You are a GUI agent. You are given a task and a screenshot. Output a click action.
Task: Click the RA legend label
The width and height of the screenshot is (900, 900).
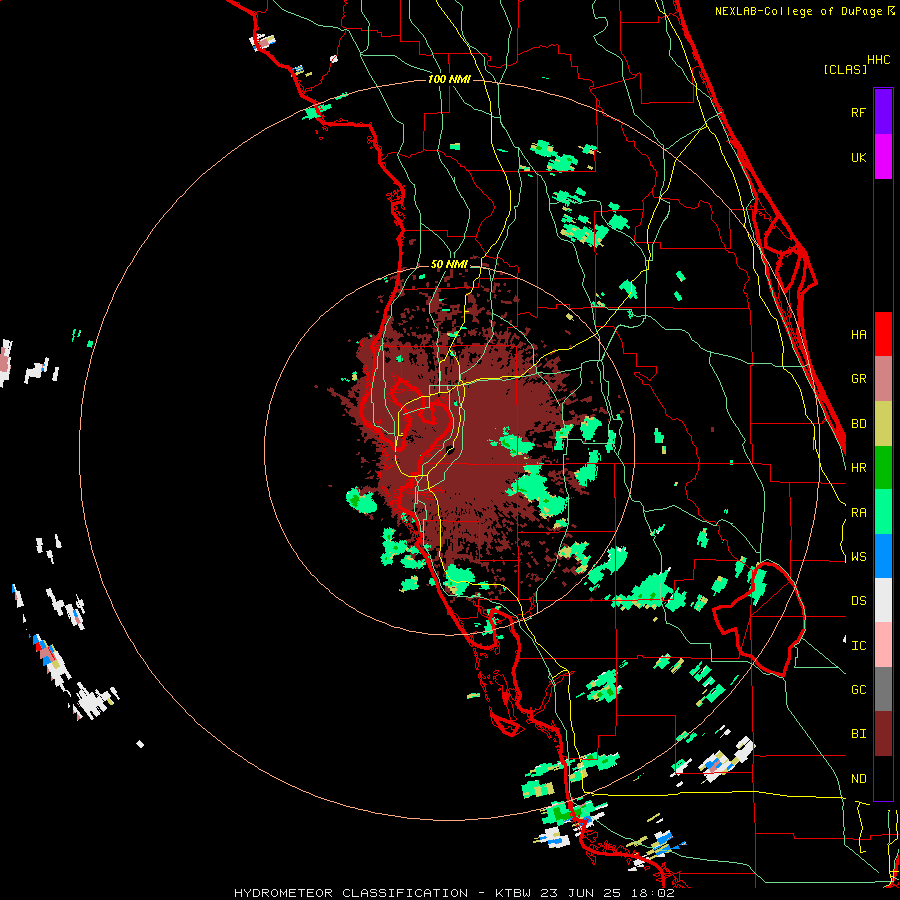pos(858,513)
